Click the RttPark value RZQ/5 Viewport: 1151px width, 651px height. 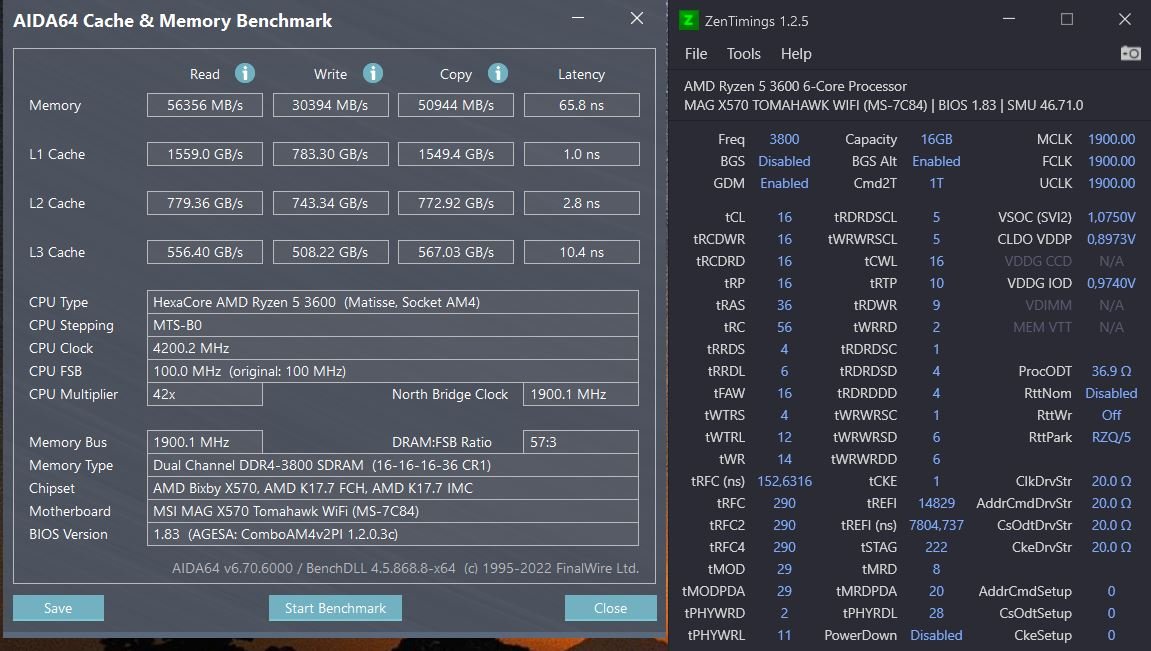click(x=1111, y=437)
